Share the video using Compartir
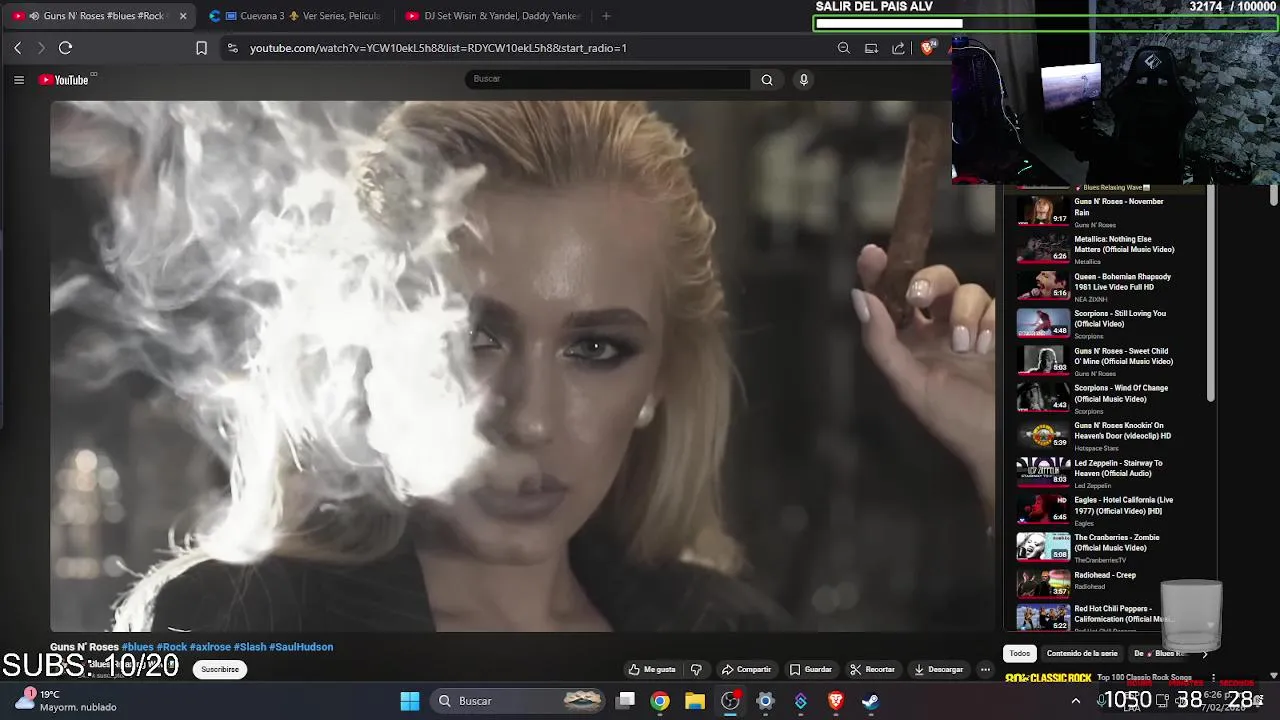1280x720 pixels. click(x=746, y=669)
